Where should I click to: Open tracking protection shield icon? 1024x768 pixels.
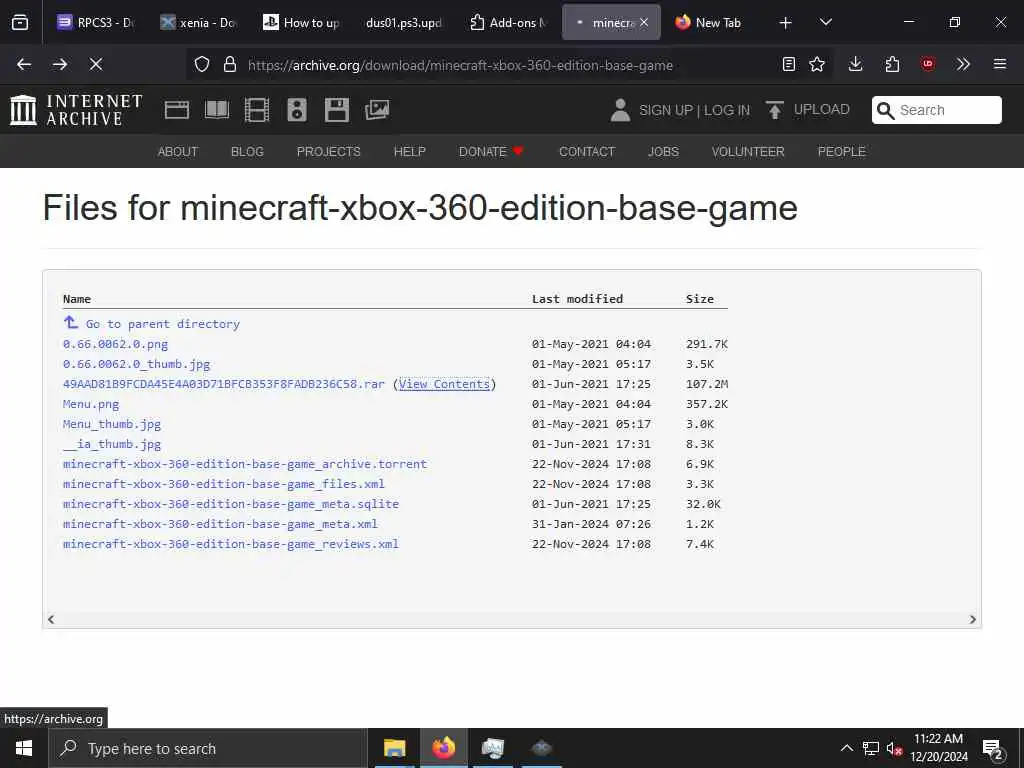pos(202,65)
